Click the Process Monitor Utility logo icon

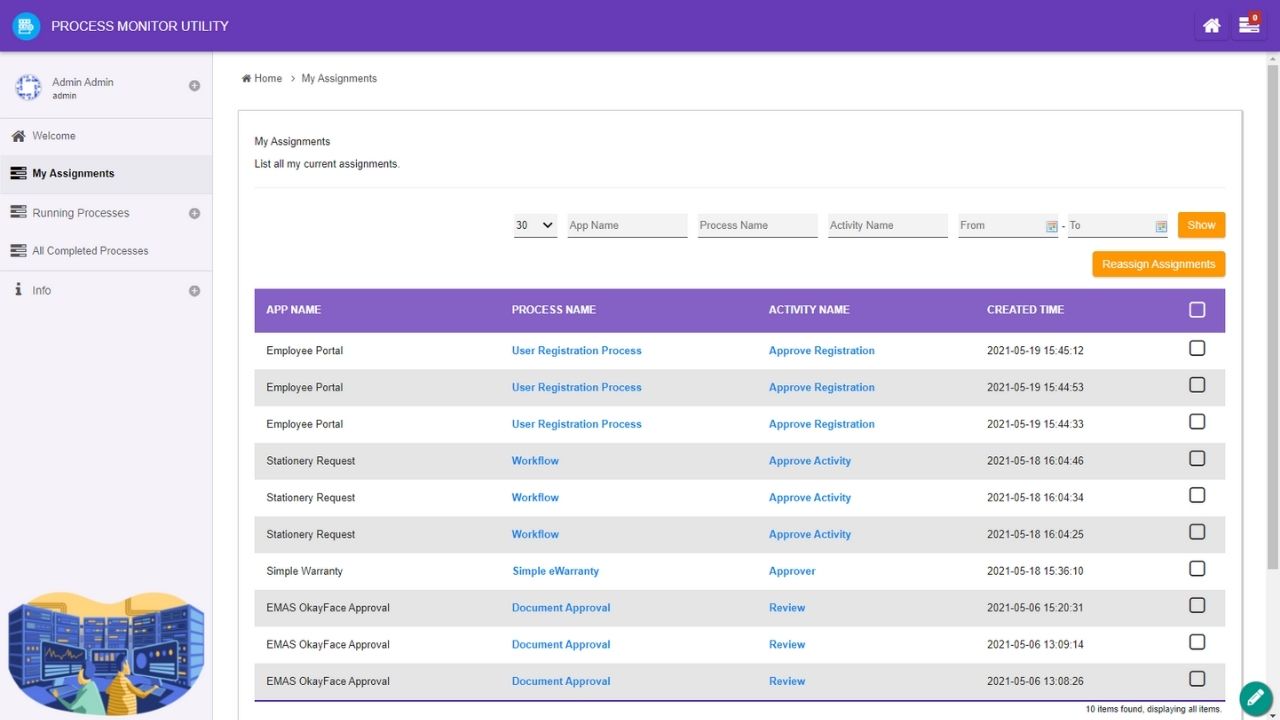[x=26, y=26]
